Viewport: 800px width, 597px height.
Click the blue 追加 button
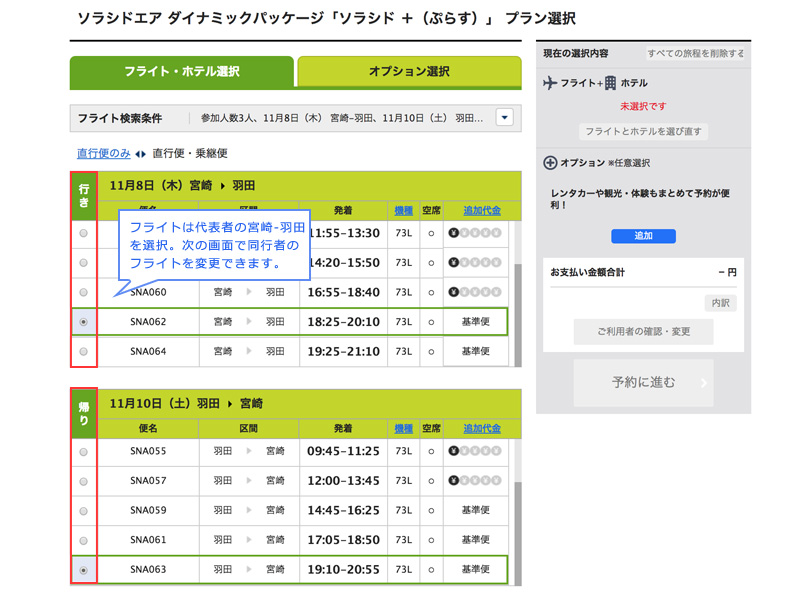coord(643,236)
